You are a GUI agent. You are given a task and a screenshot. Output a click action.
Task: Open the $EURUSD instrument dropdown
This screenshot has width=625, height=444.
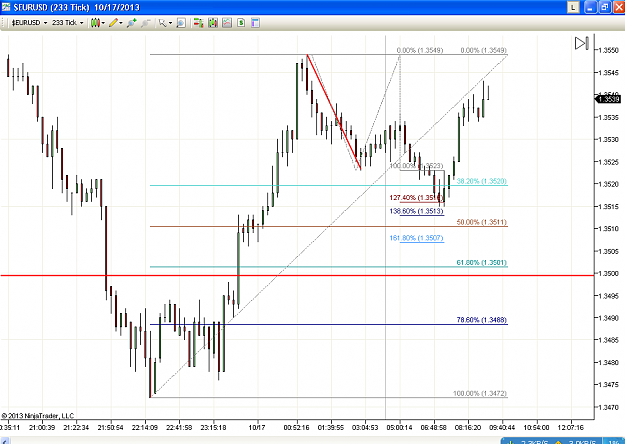coord(29,23)
